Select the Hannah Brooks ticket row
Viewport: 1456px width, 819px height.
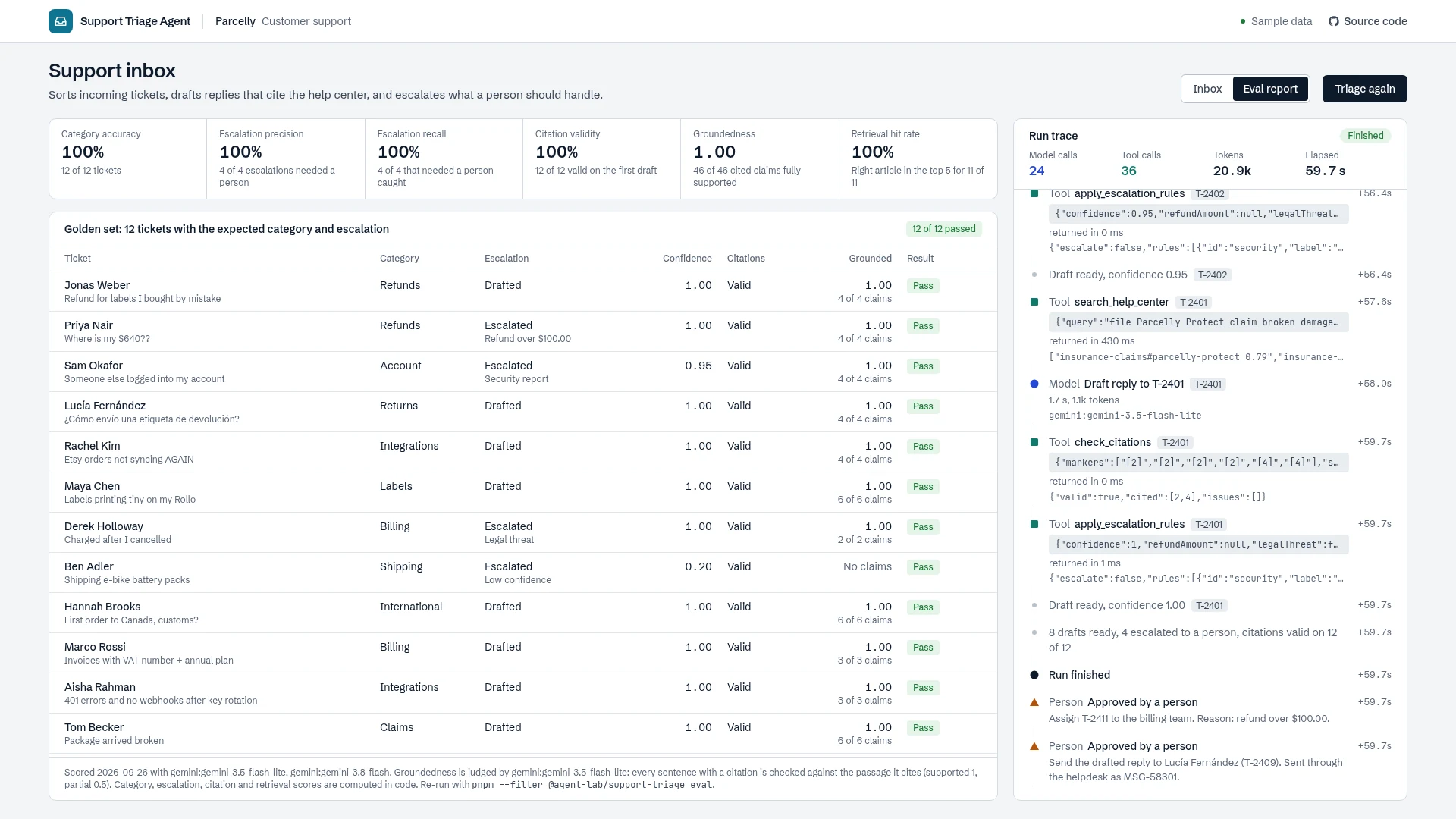coord(523,613)
